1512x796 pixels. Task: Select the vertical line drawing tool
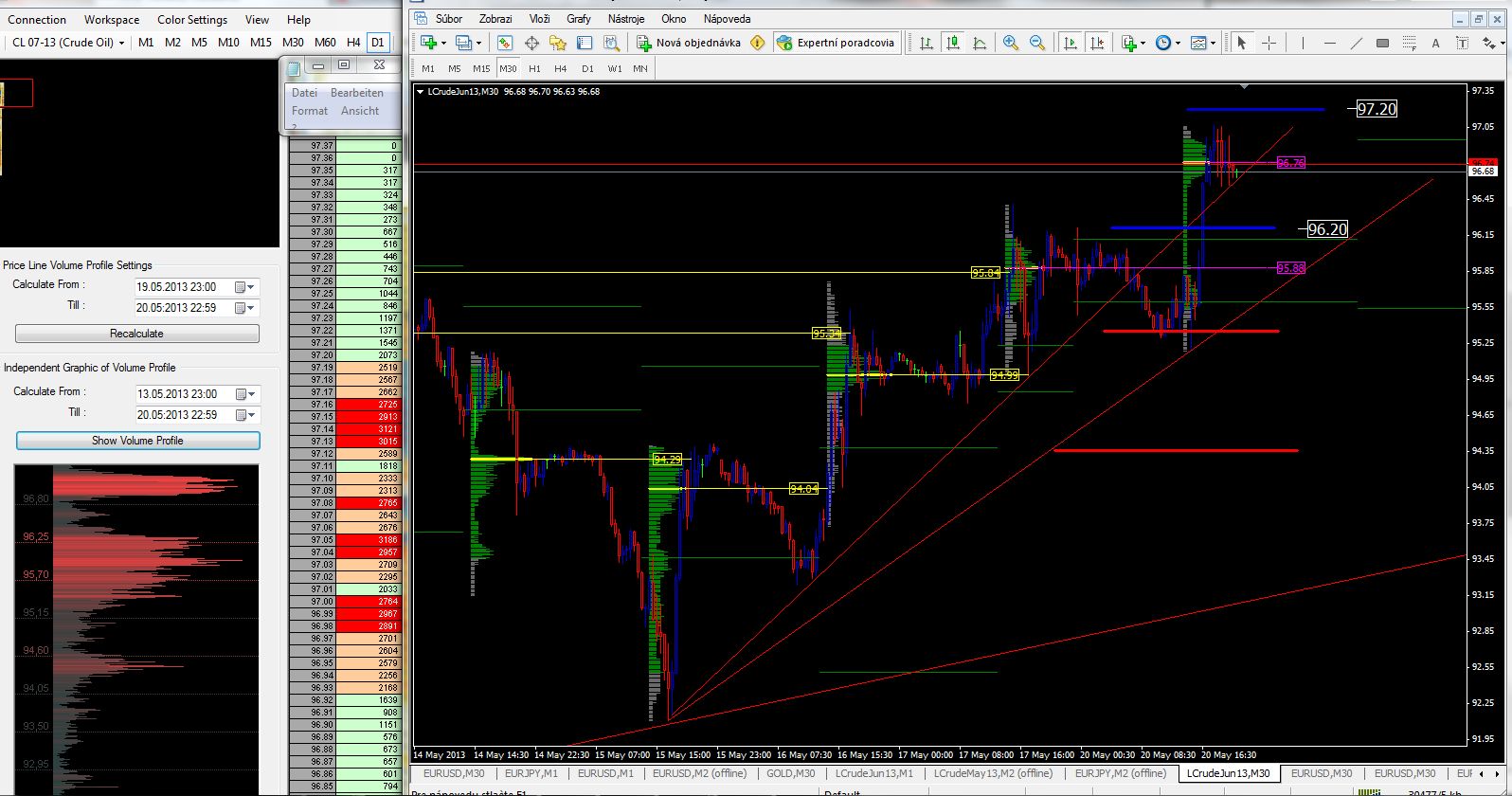(1303, 43)
